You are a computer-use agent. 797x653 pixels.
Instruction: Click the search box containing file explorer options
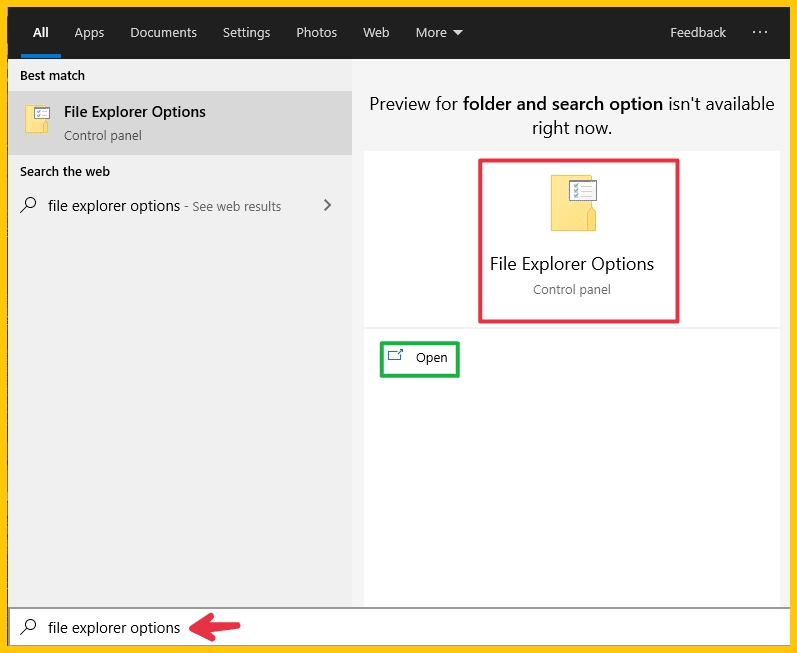coord(399,628)
